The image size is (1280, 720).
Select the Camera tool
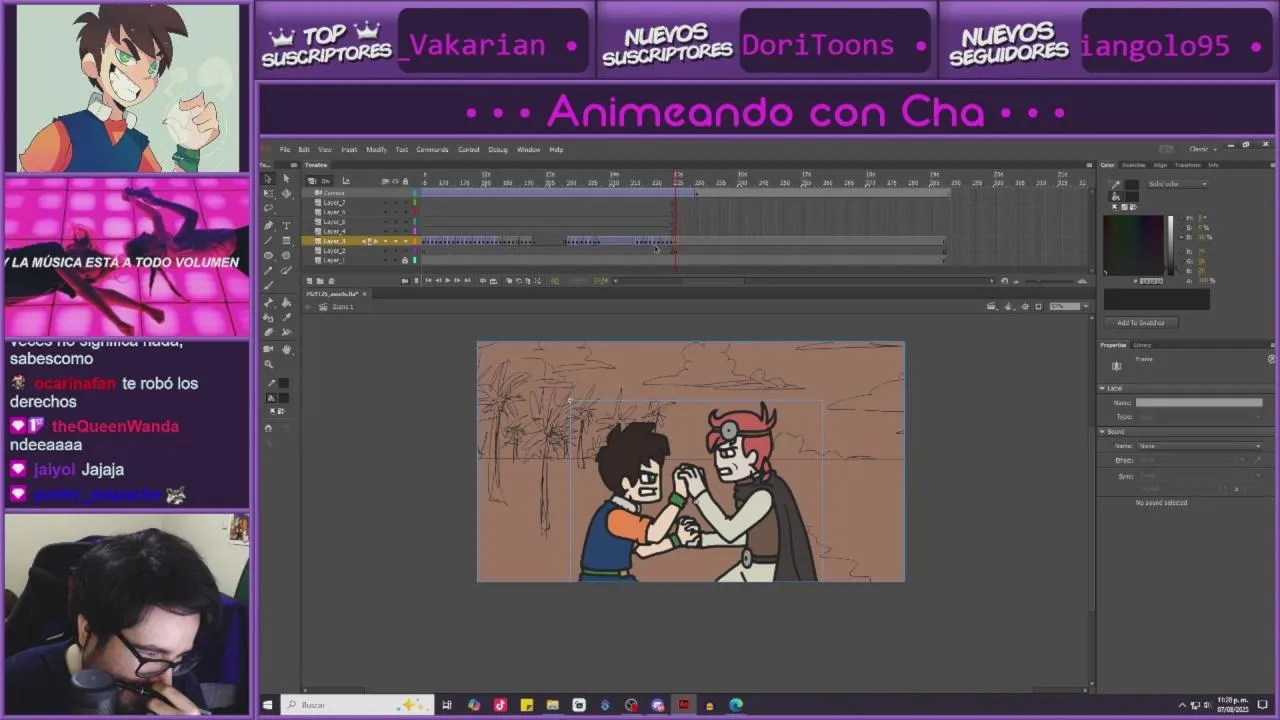coord(268,348)
